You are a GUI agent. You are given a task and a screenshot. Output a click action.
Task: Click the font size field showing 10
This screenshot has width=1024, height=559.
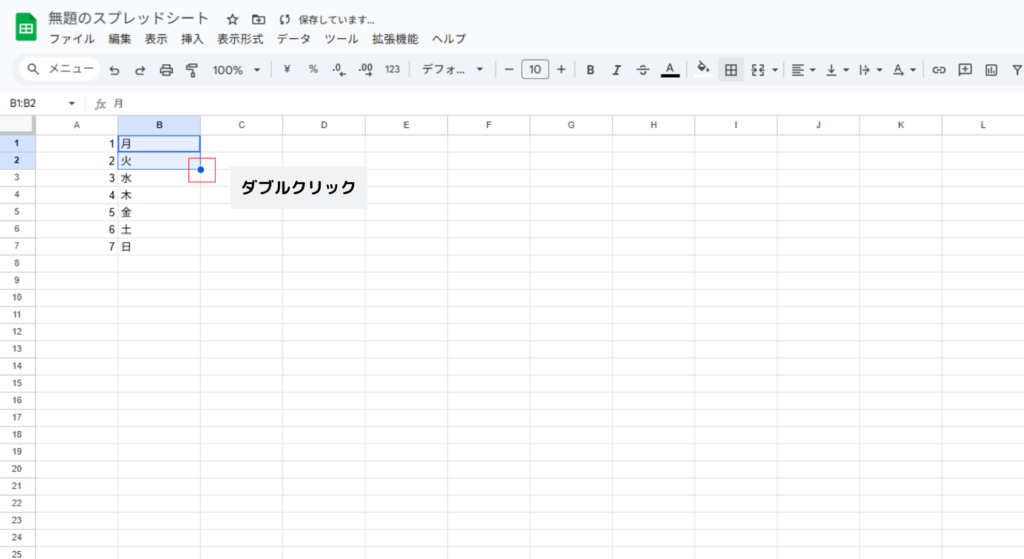click(535, 69)
